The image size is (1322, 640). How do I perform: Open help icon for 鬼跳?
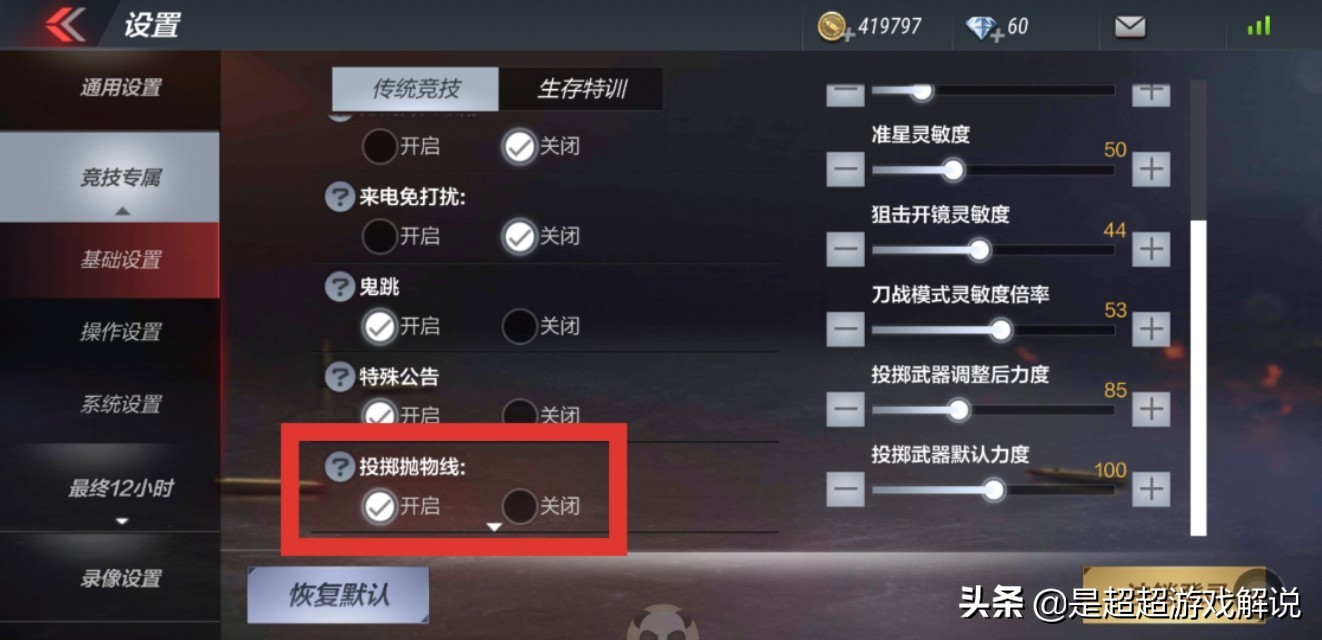(340, 287)
